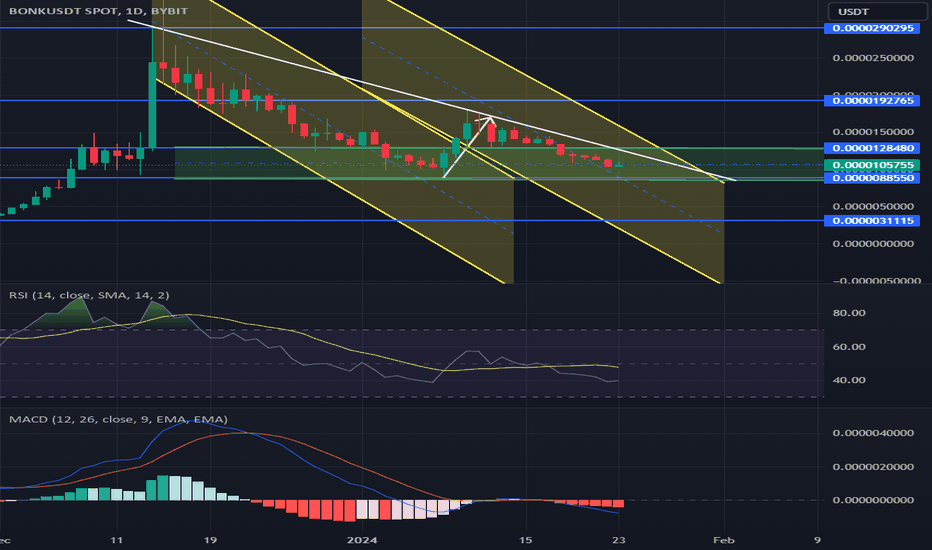Screen dimensions: 932x550
Task: Click the BONKUSDT SPOT, 1D, BYBIT chart title
Action: 98,11
